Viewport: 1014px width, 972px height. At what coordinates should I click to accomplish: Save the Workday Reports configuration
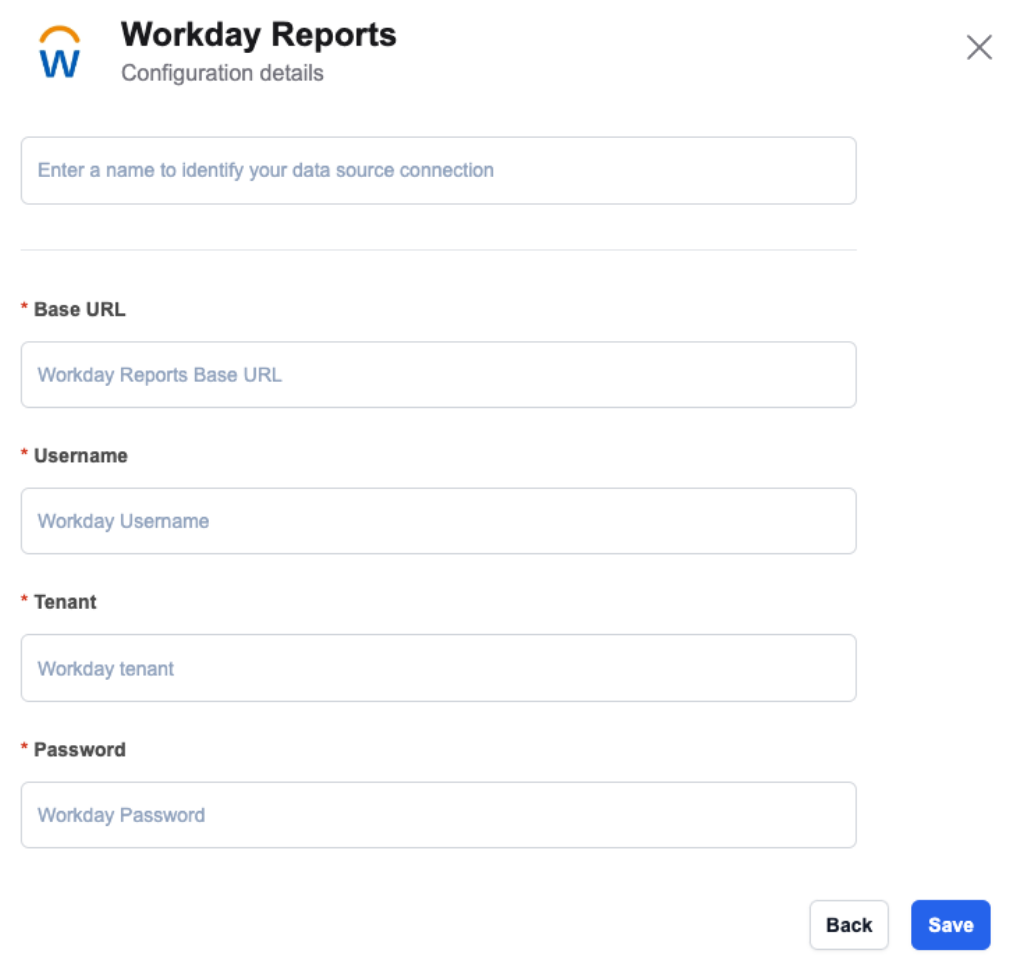point(950,925)
